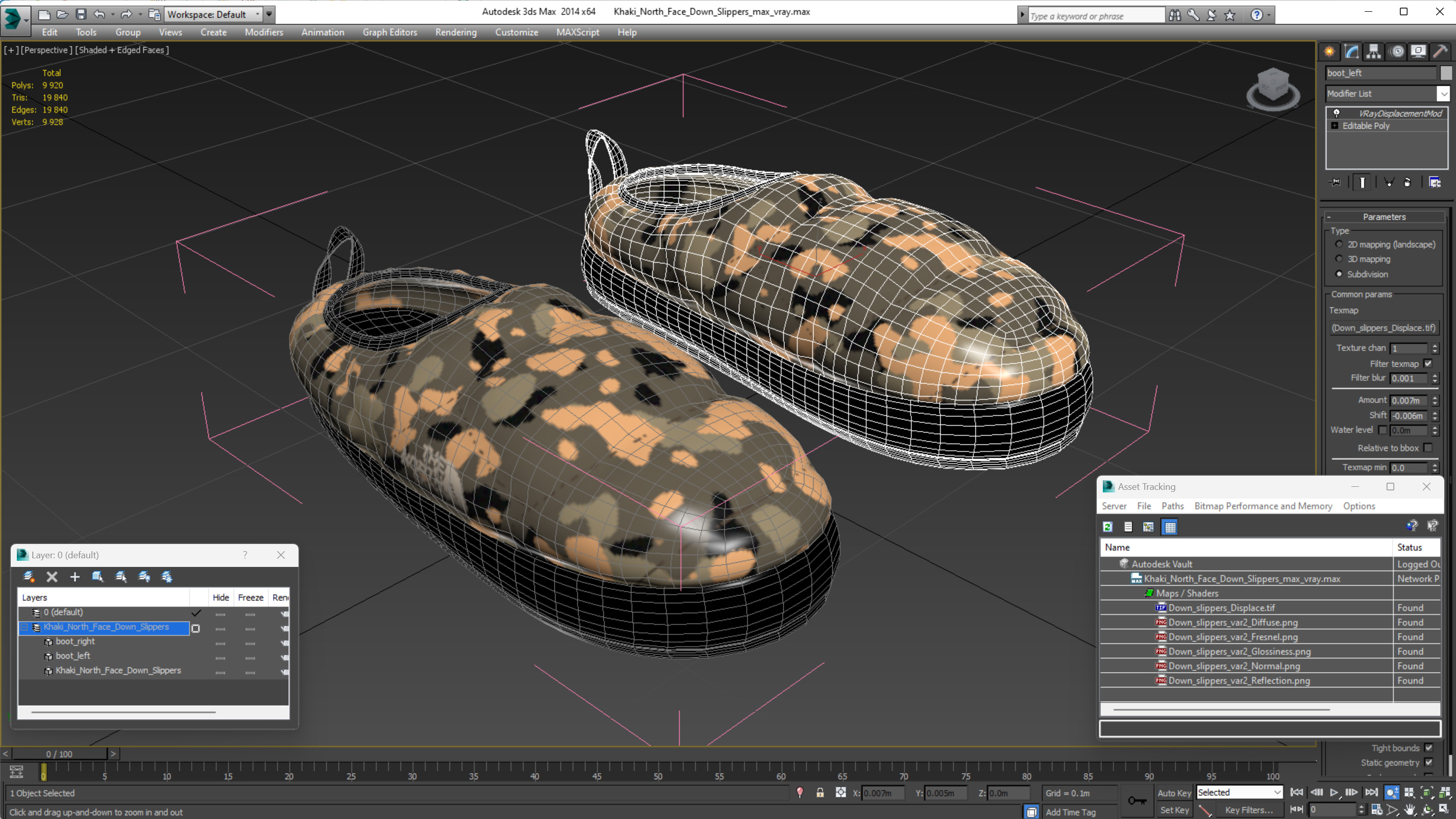
Task: Click the Open File icon
Action: pyautogui.click(x=62, y=14)
